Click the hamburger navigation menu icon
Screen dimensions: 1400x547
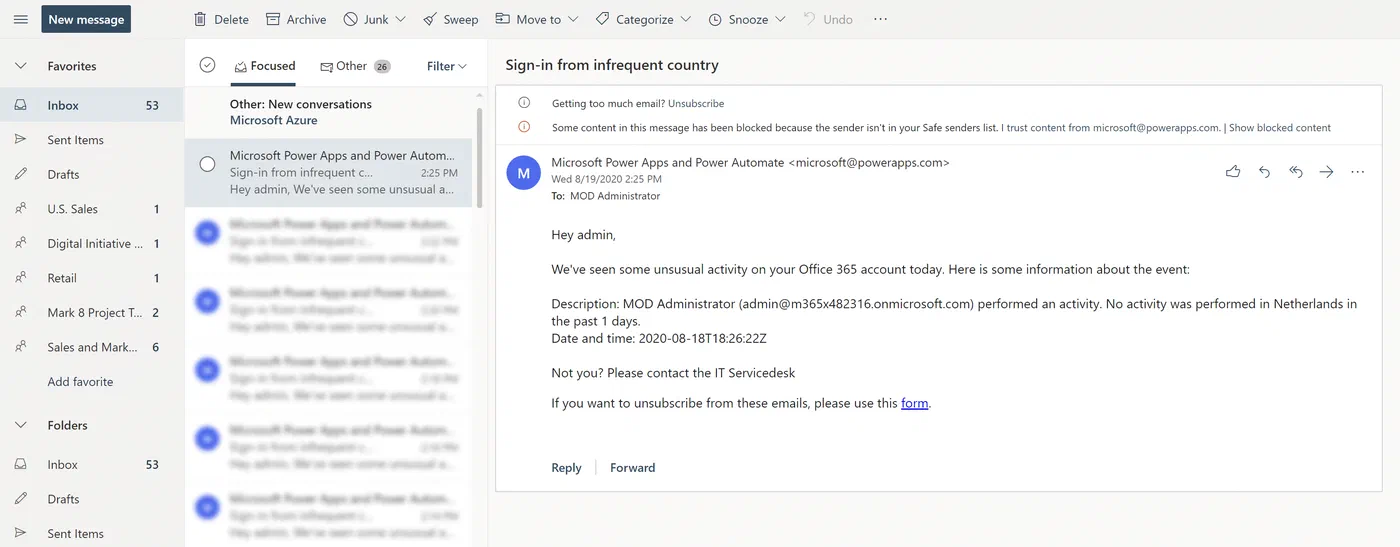tap(20, 19)
